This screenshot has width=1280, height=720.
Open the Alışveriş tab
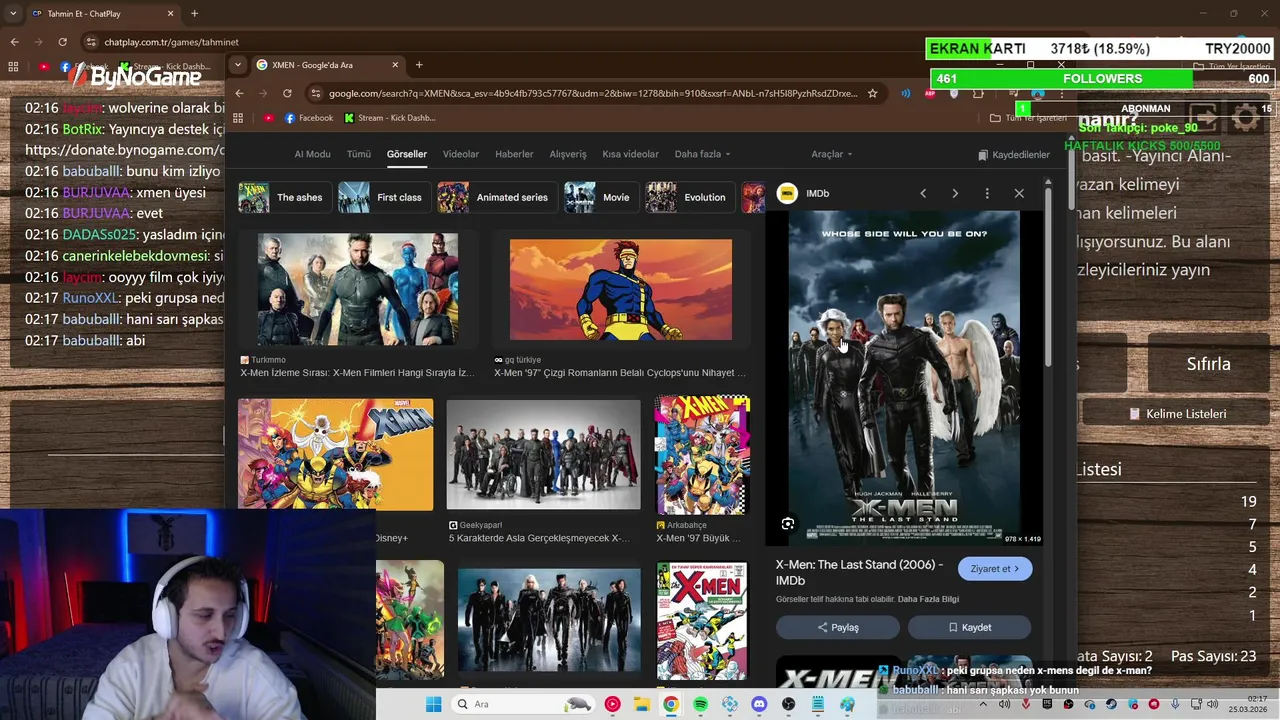click(x=568, y=154)
